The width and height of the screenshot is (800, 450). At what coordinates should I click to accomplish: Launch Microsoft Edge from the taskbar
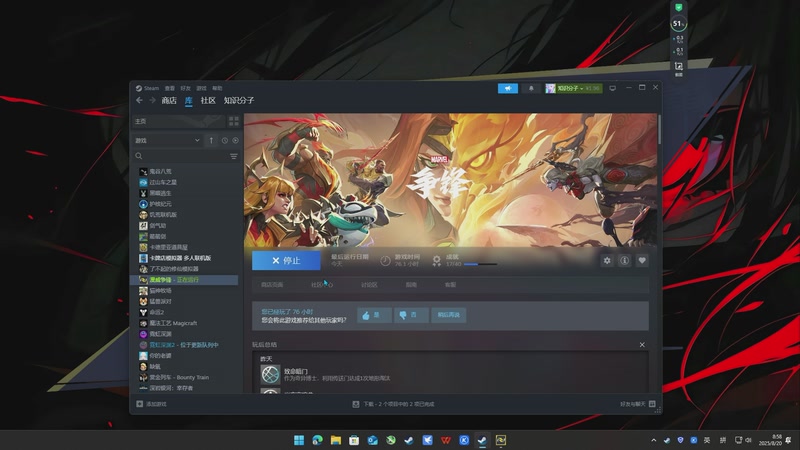[x=317, y=440]
